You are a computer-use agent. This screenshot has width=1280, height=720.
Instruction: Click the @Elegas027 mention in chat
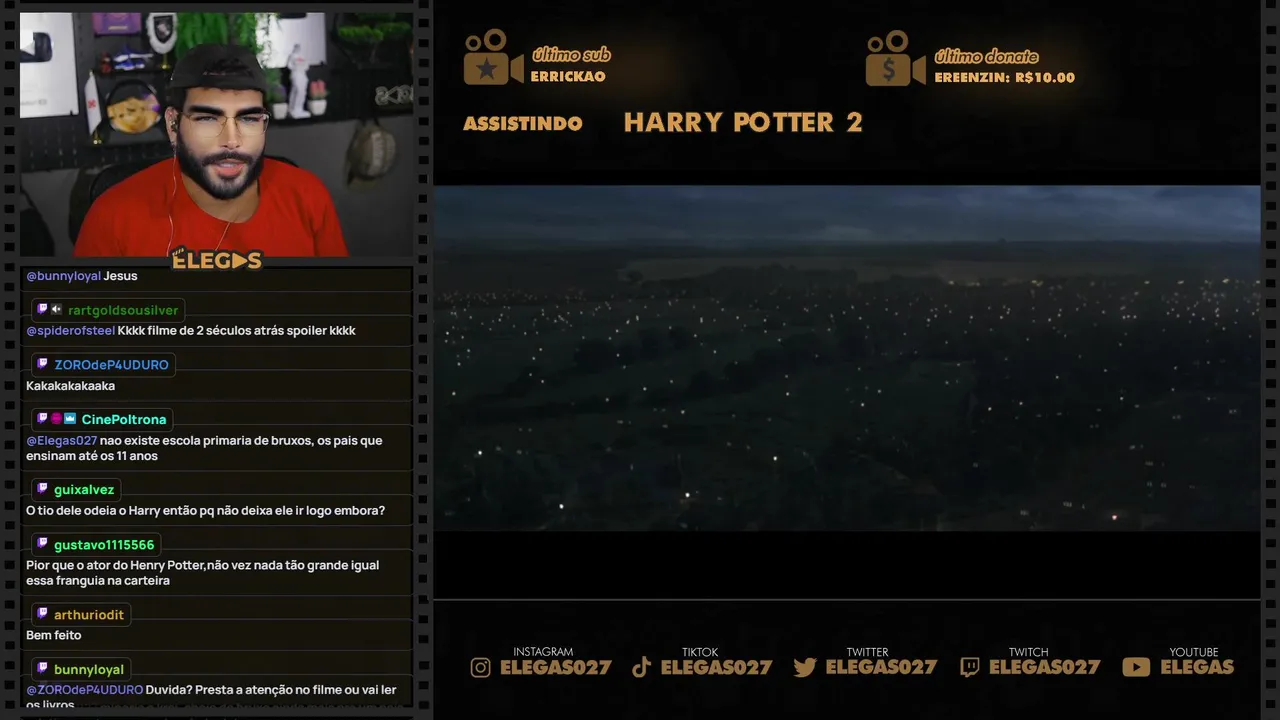(61, 441)
